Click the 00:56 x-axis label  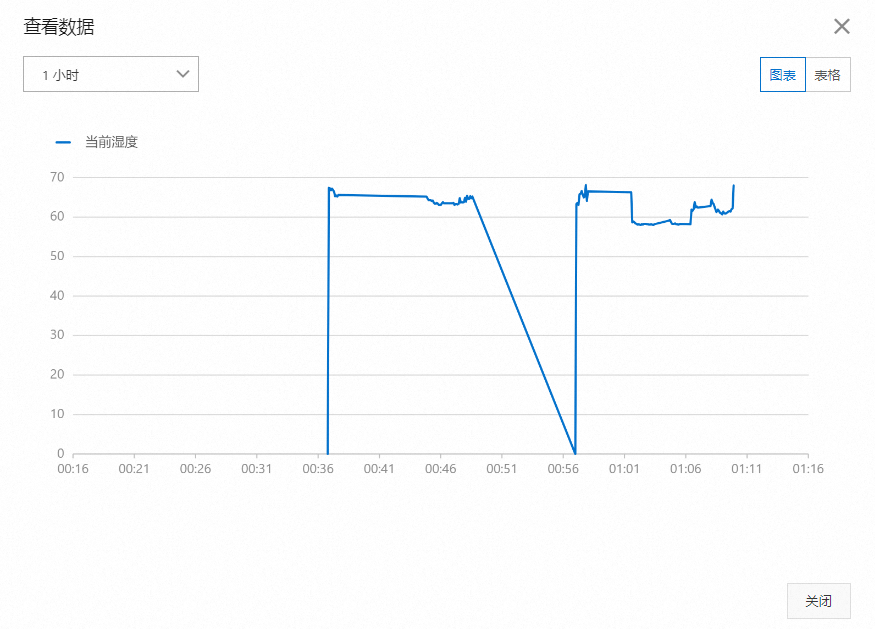point(563,468)
